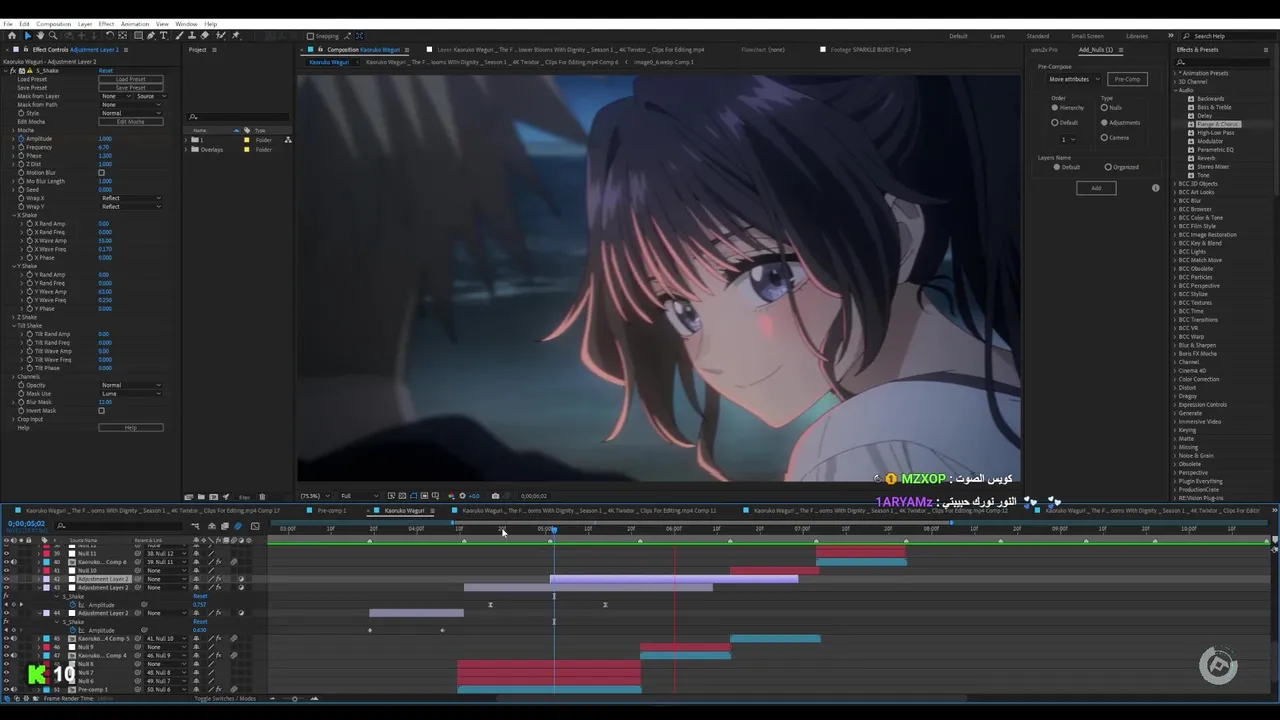The width and height of the screenshot is (1280, 720).
Task: Click the project flowchart icon beside folder 1
Action: click(288, 140)
